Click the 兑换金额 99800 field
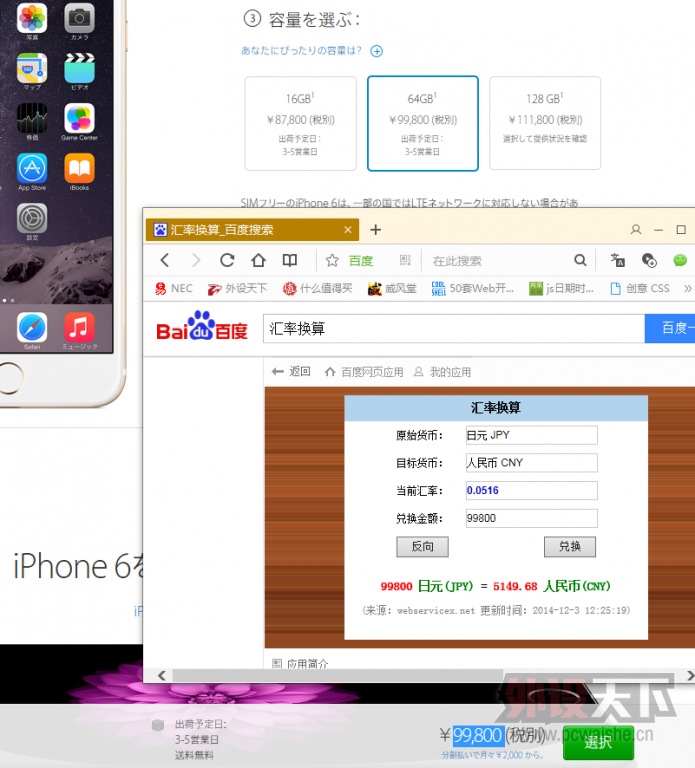Image resolution: width=695 pixels, height=768 pixels. point(531,518)
